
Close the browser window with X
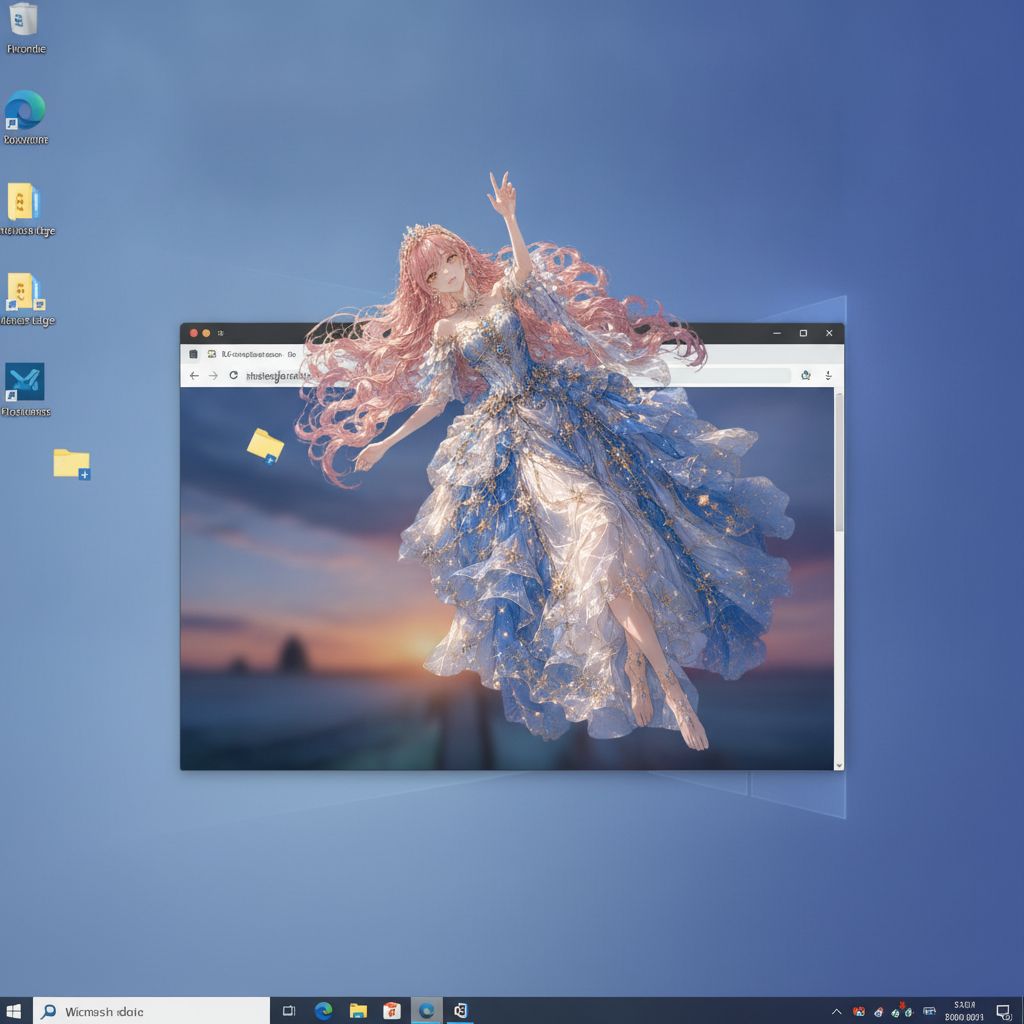point(829,333)
